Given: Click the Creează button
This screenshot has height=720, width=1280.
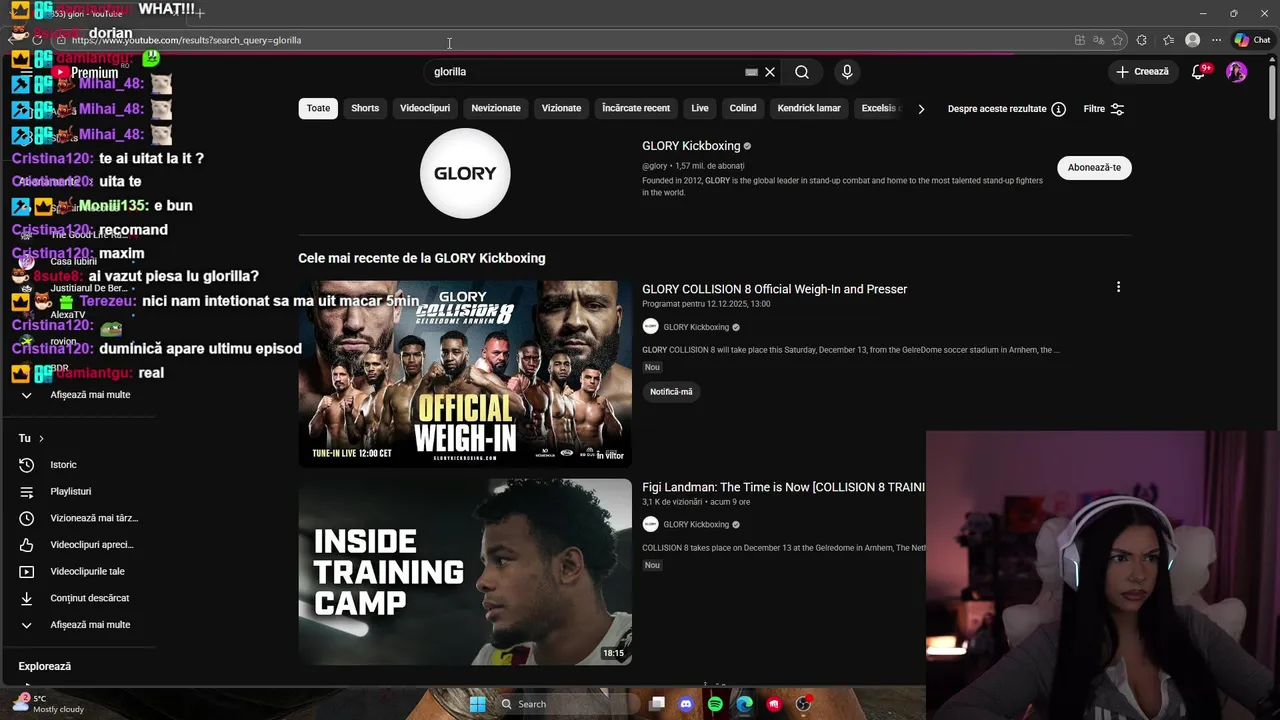Looking at the screenshot, I should [x=1142, y=72].
